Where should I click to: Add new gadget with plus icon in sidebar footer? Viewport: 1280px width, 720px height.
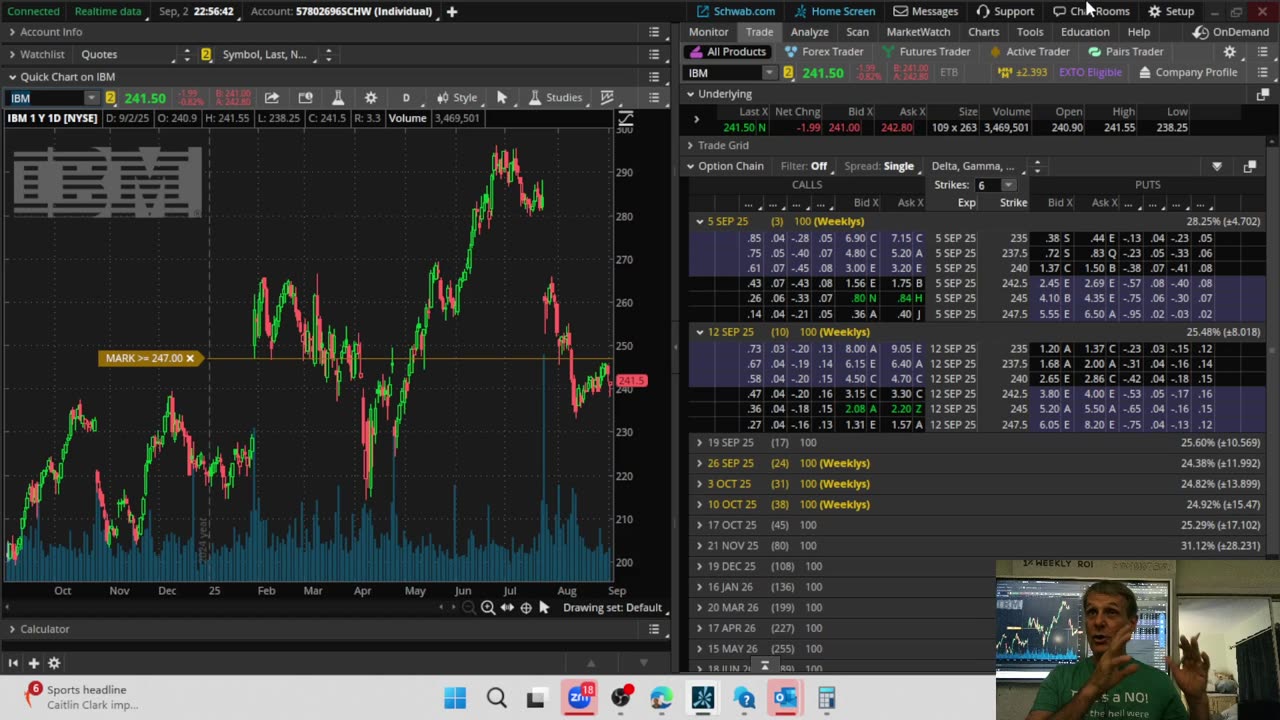pyautogui.click(x=33, y=663)
